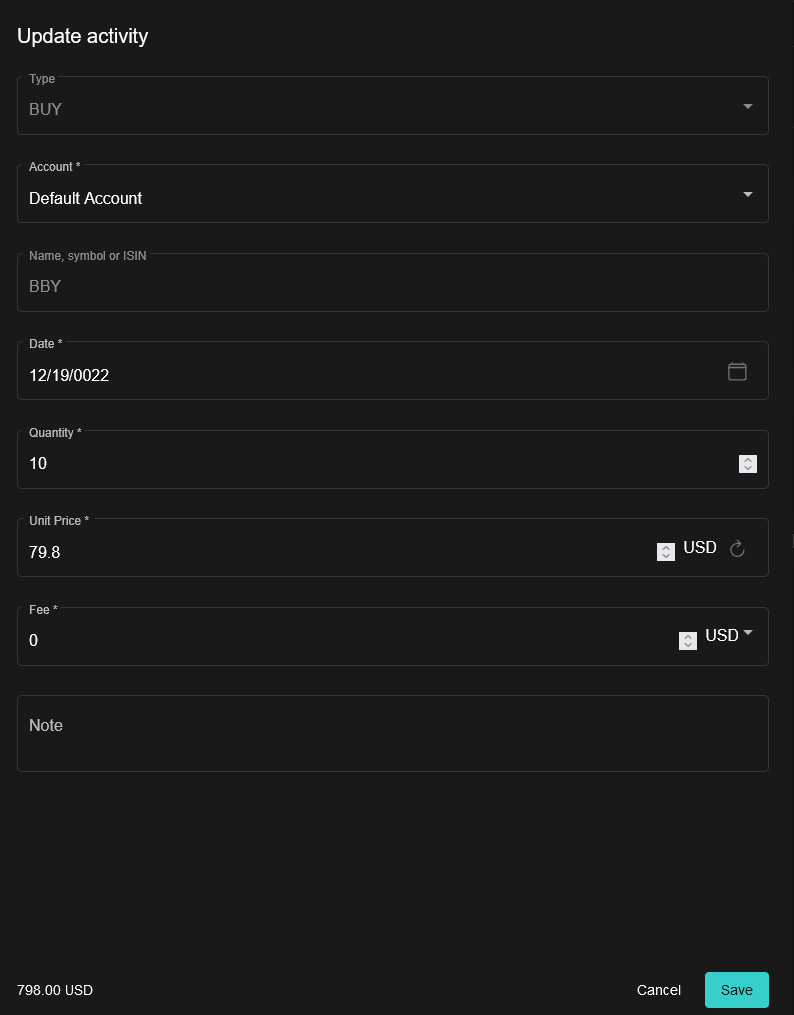
Task: Decrement the Unit Price using the down arrow
Action: point(666,556)
